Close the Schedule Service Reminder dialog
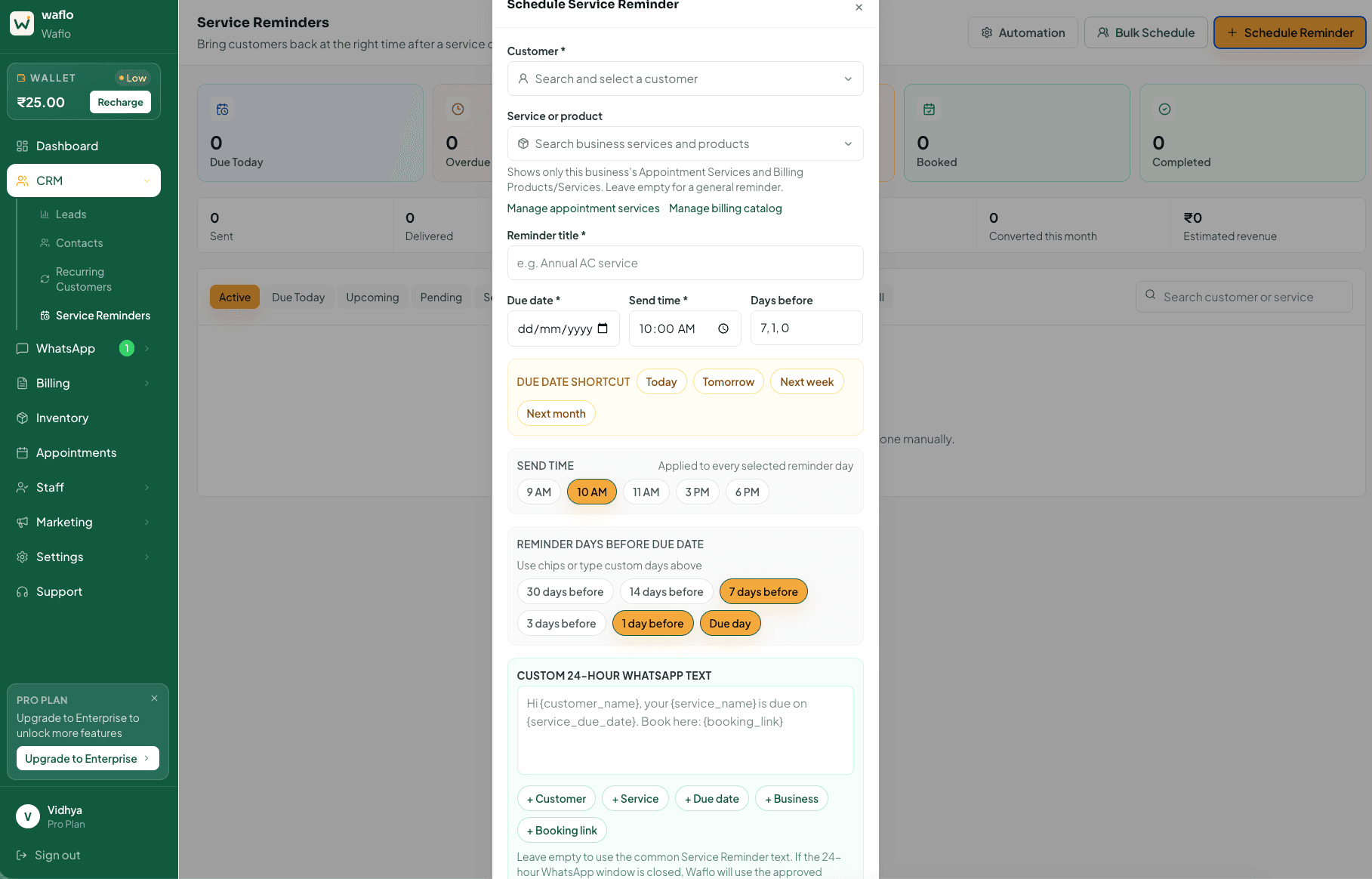 click(x=859, y=8)
